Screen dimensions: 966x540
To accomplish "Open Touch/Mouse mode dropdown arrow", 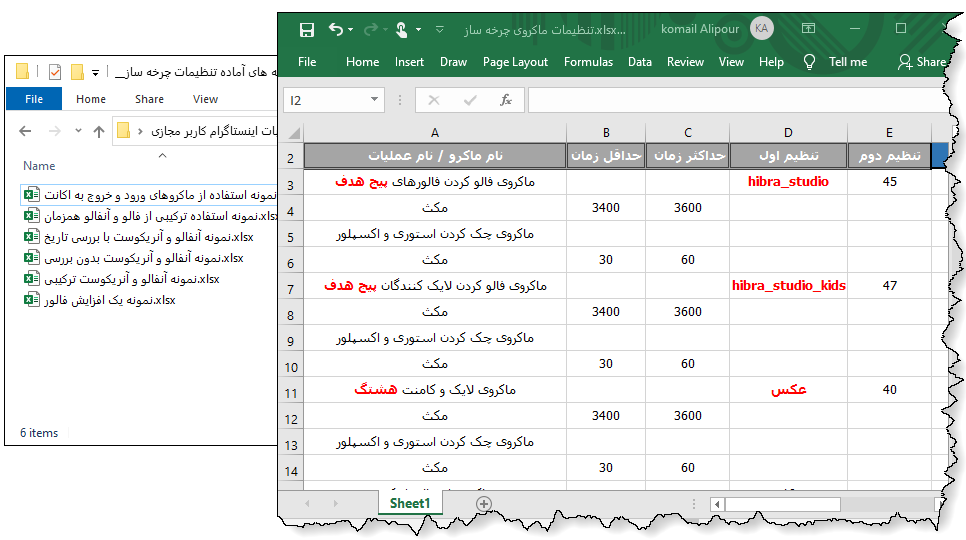I will (418, 29).
